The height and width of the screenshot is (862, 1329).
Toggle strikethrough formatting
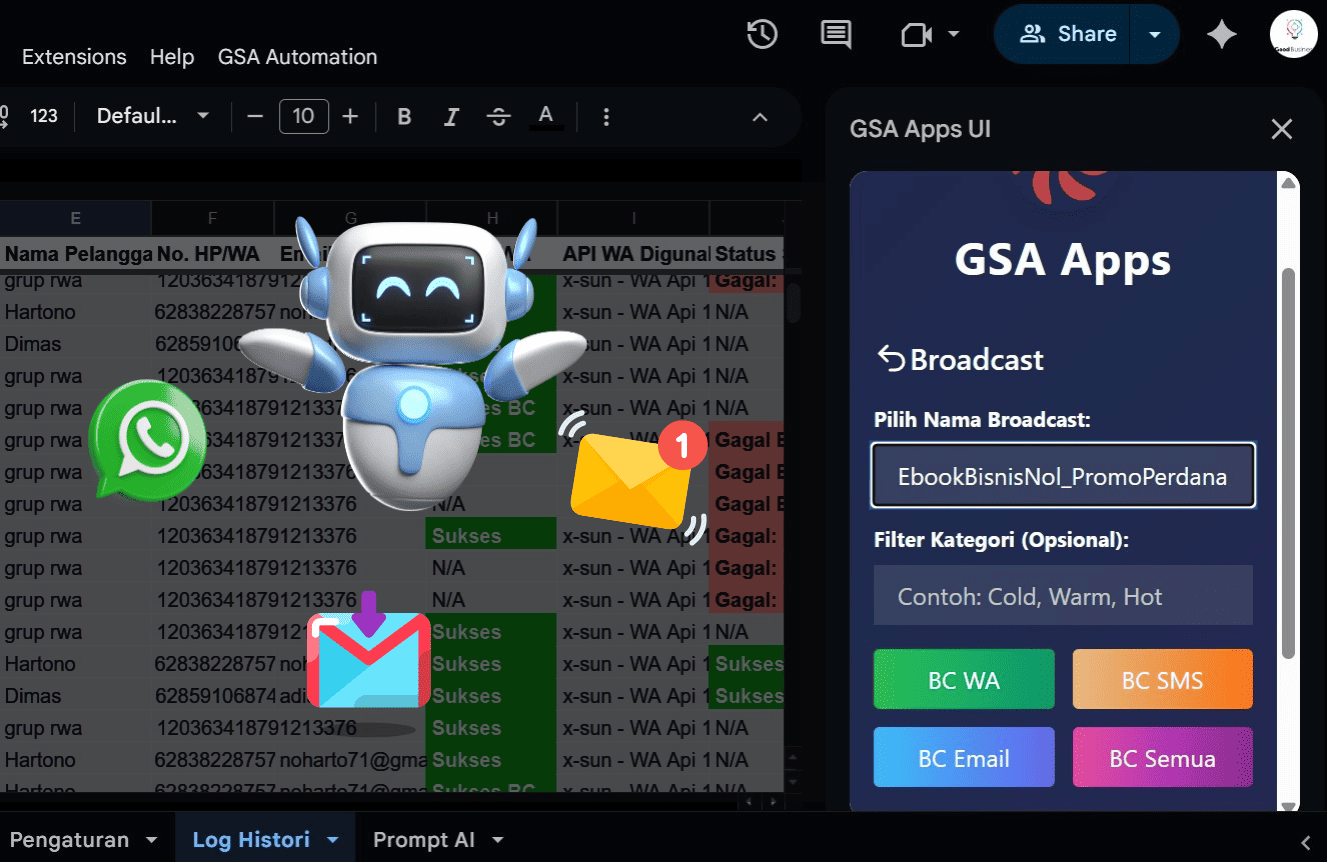click(x=498, y=117)
